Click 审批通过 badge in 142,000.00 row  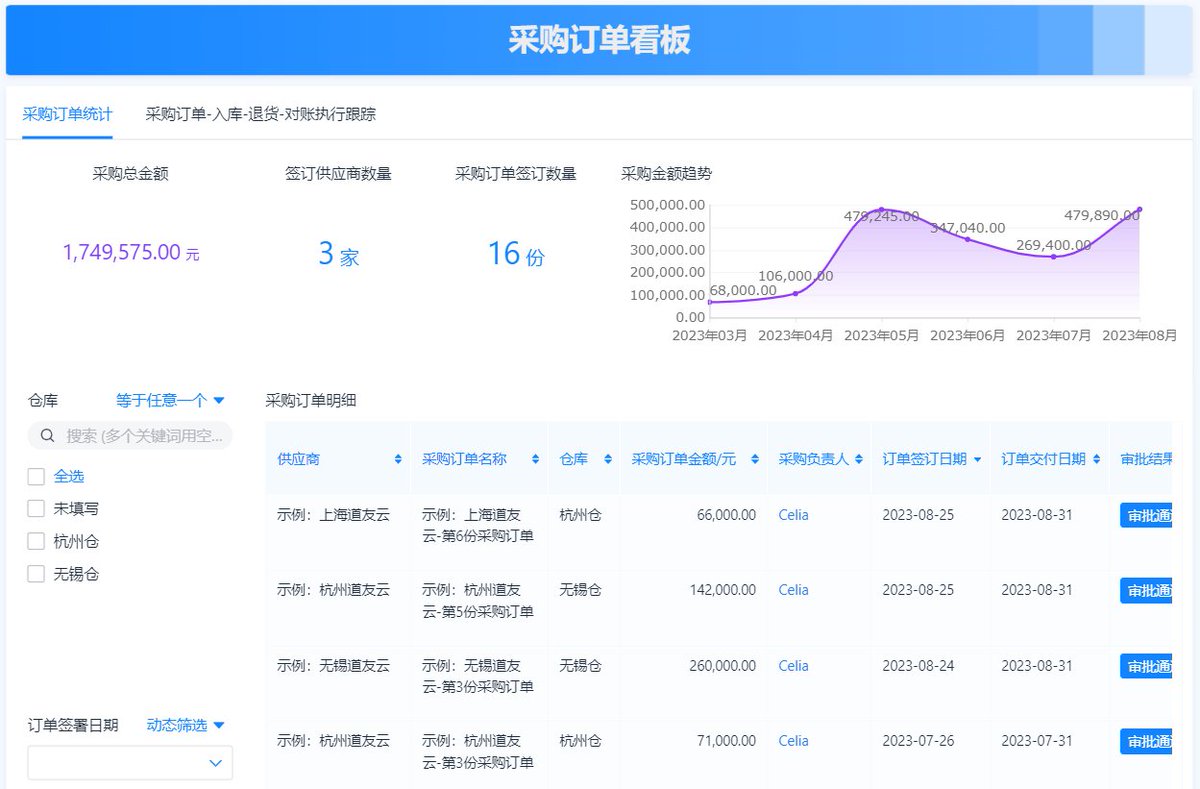coord(1146,591)
